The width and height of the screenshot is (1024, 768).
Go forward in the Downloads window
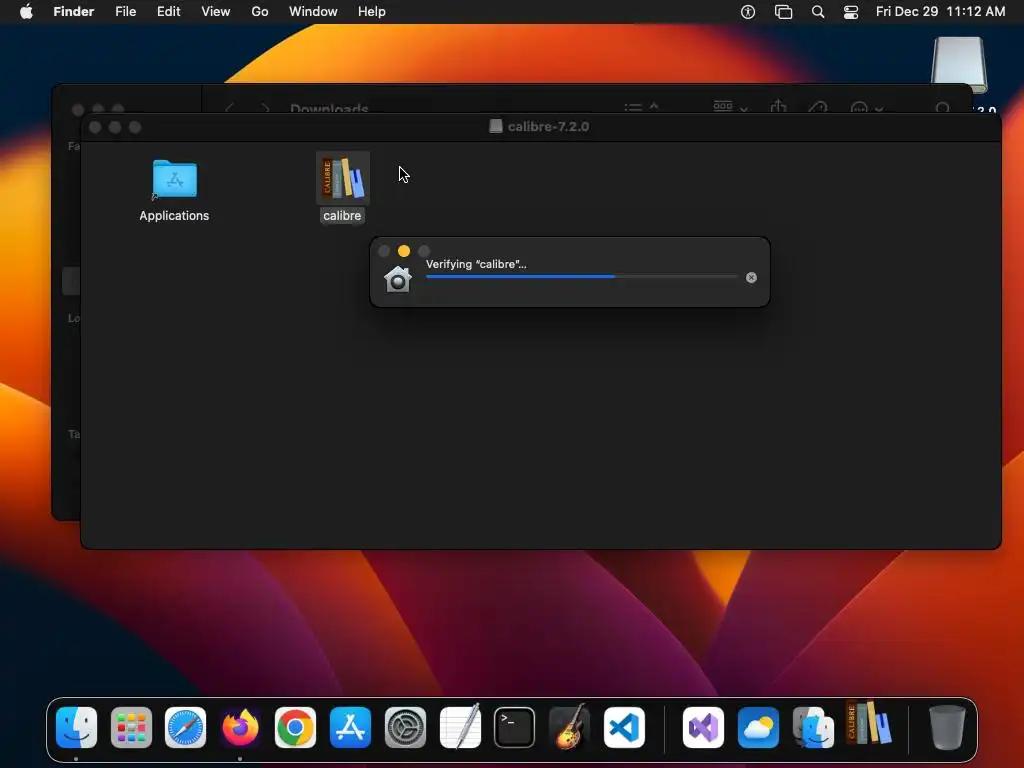(264, 108)
